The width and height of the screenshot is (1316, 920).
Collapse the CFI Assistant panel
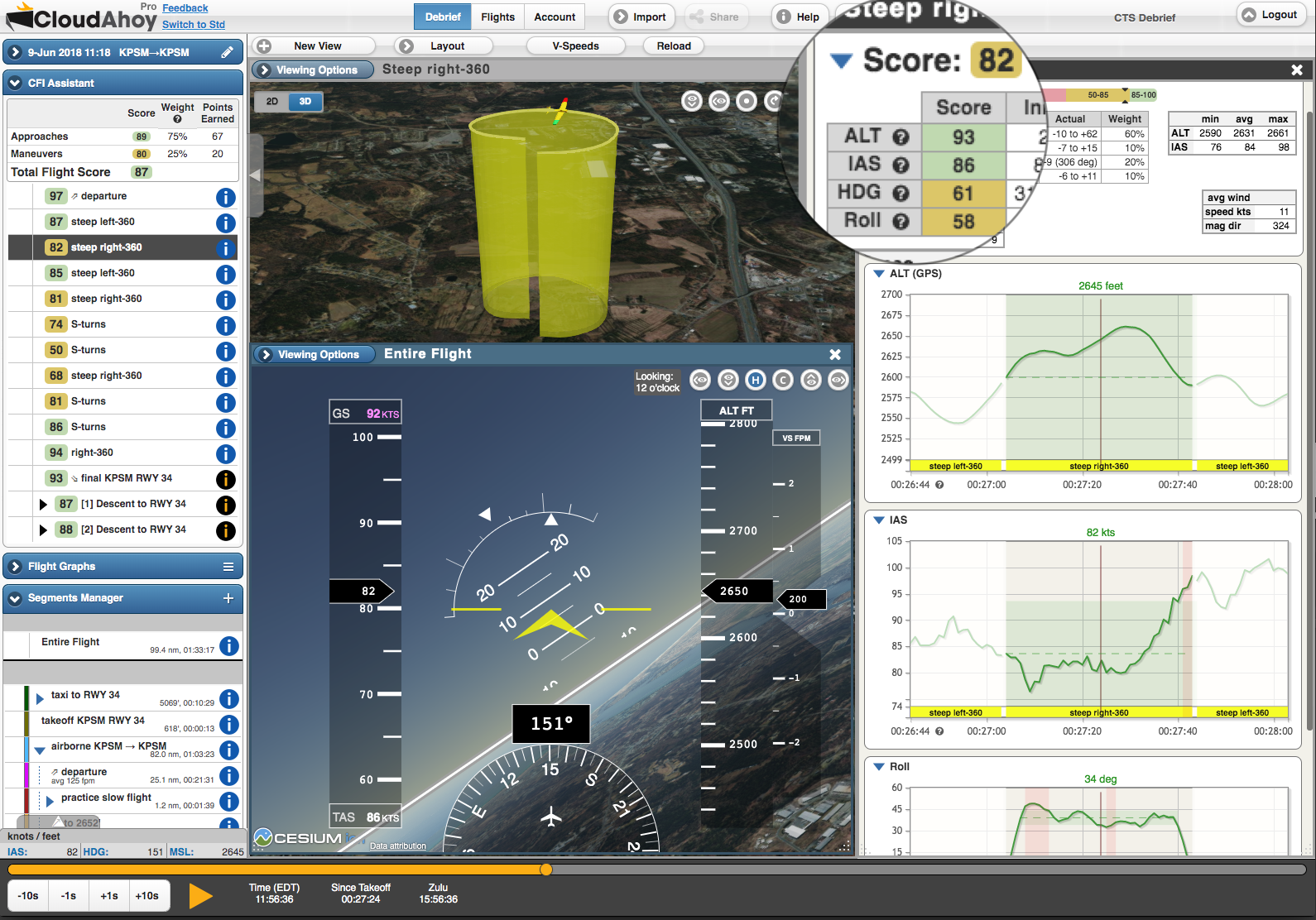[x=15, y=83]
